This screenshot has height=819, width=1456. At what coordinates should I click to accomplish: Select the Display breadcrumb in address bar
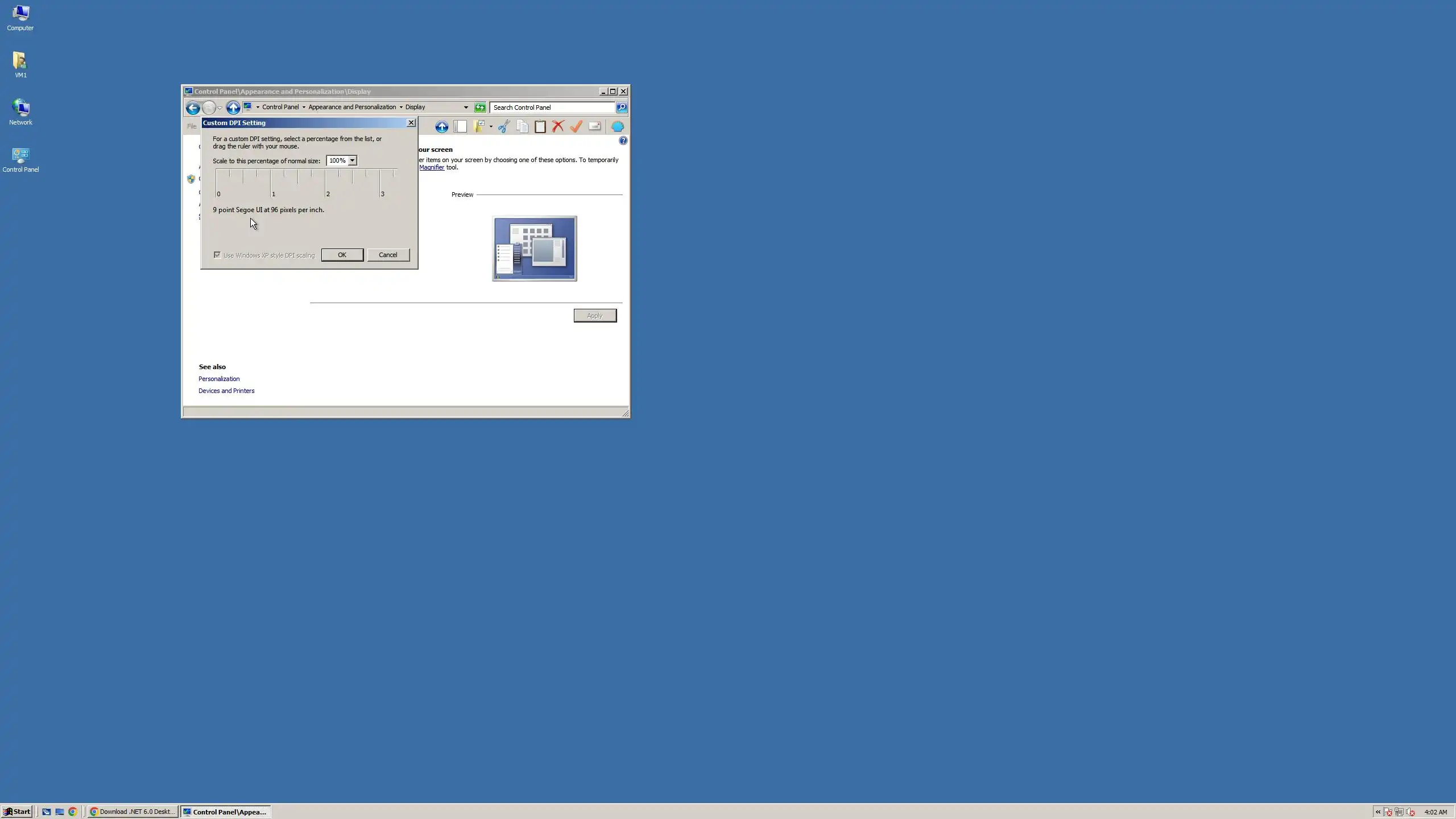point(415,107)
